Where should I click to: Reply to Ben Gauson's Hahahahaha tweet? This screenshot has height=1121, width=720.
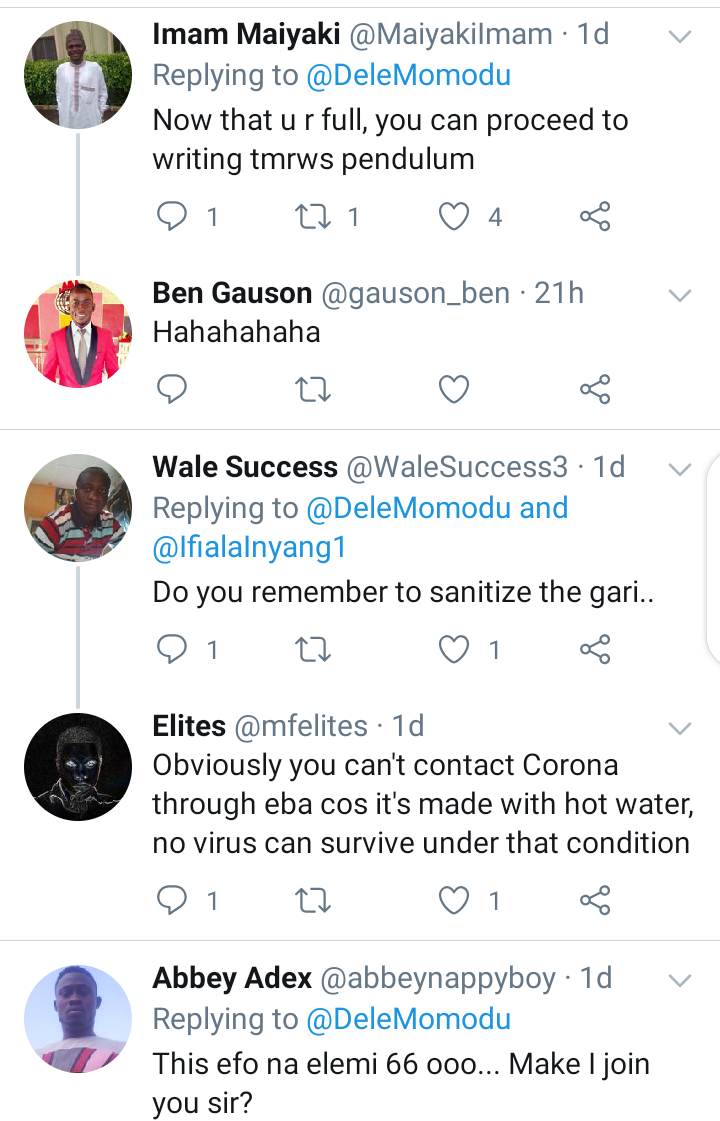173,389
